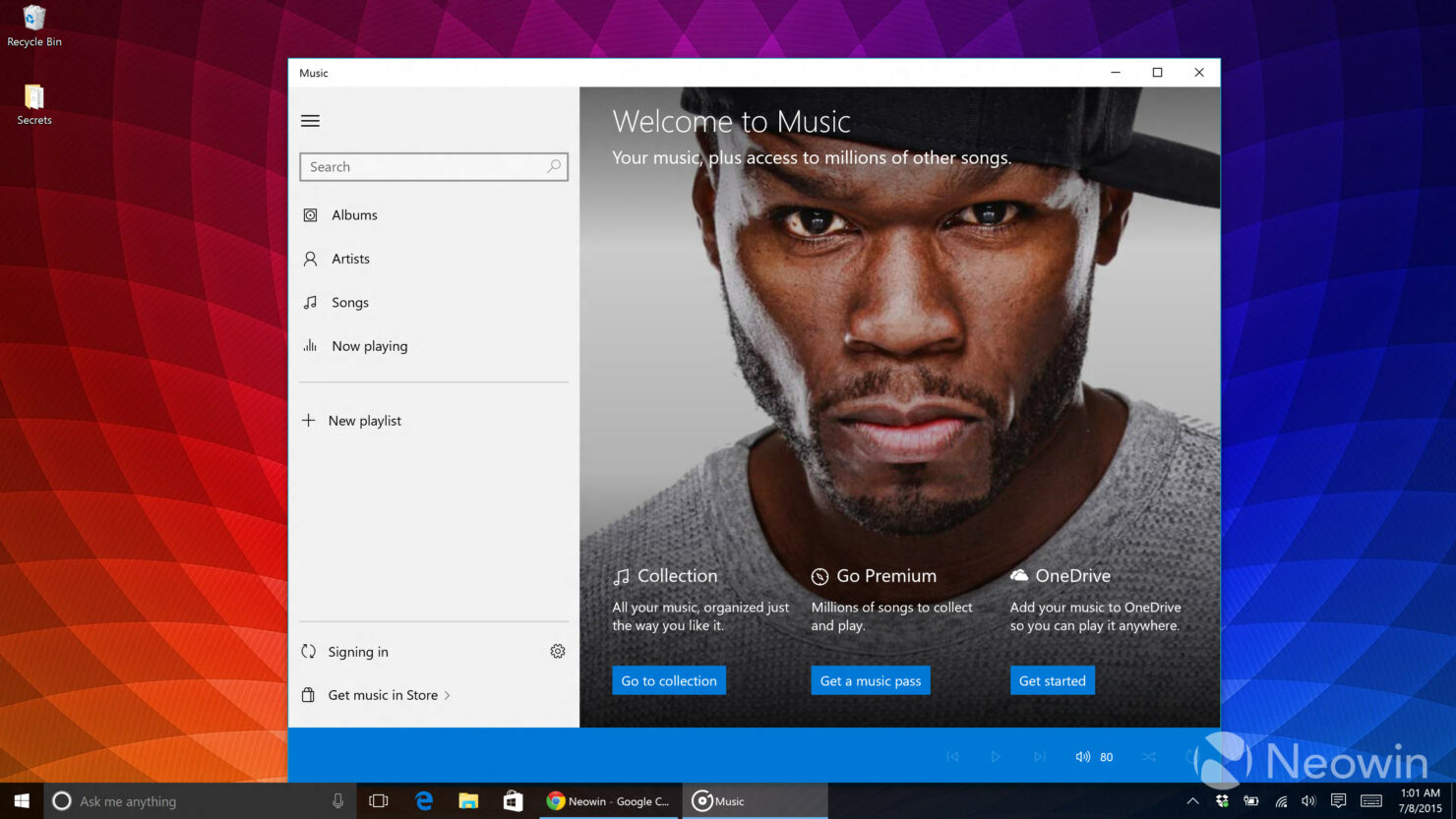The width and height of the screenshot is (1456, 819).
Task: Open File Explorer from the taskbar
Action: [468, 801]
